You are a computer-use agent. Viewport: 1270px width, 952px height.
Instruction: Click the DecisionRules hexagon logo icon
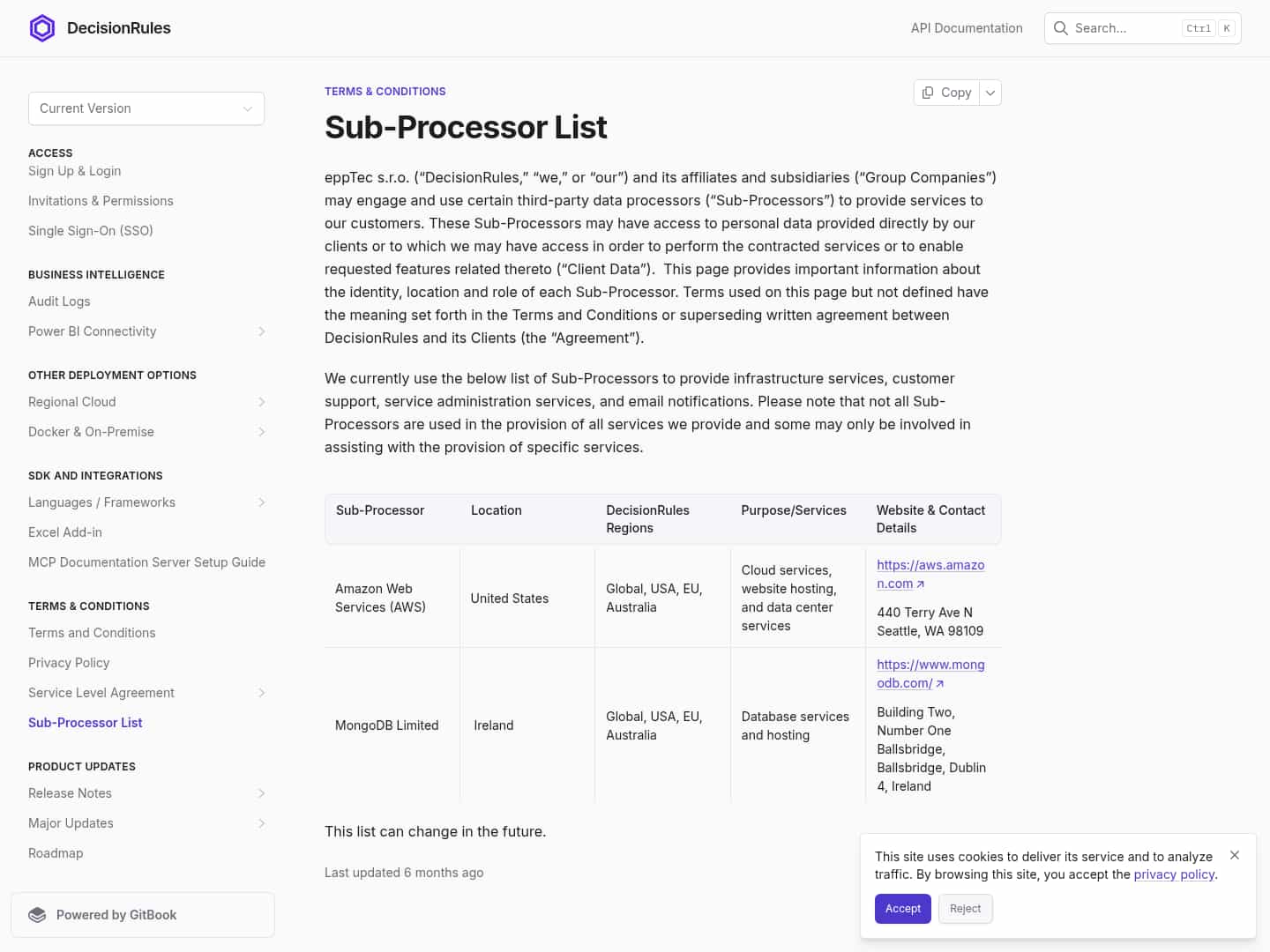coord(42,28)
